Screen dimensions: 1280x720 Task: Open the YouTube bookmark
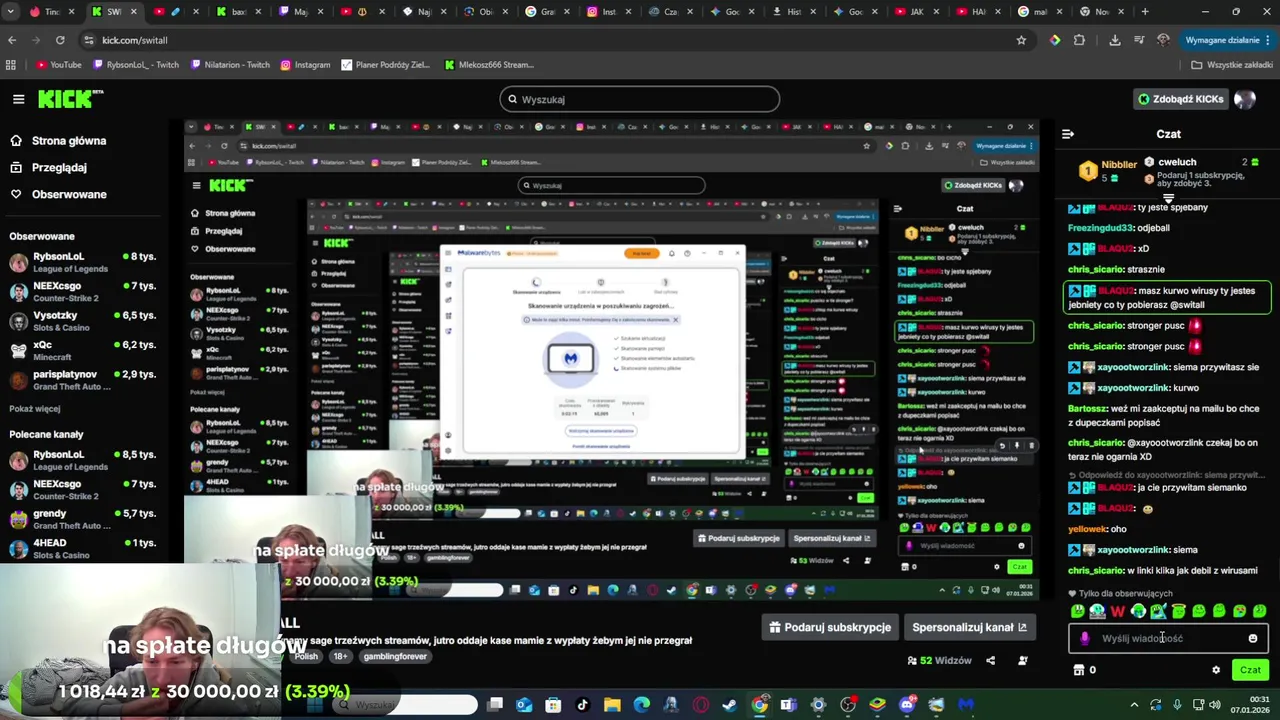tap(59, 65)
